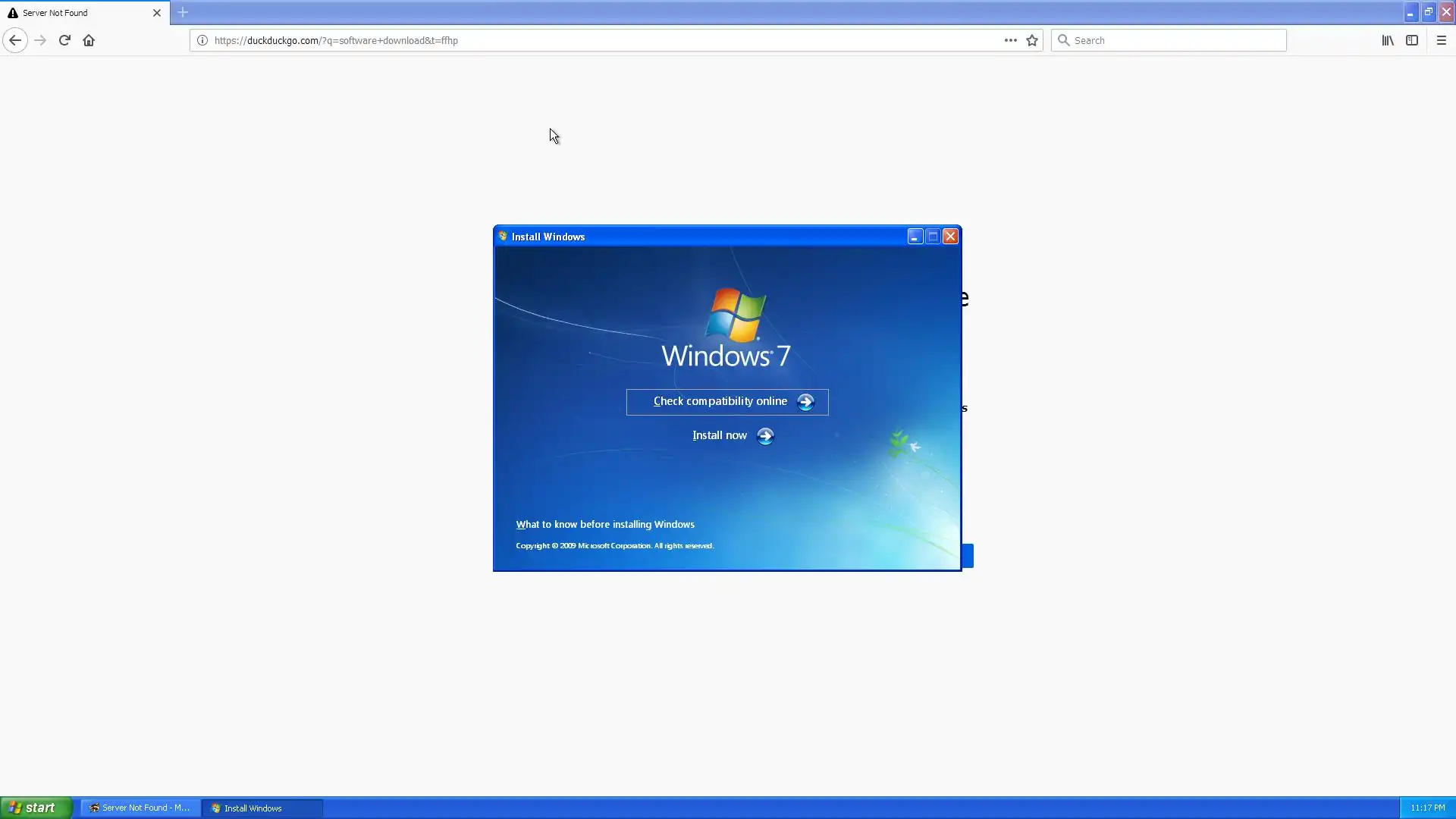Go to the browser home page
Viewport: 1456px width, 819px height.
click(89, 40)
